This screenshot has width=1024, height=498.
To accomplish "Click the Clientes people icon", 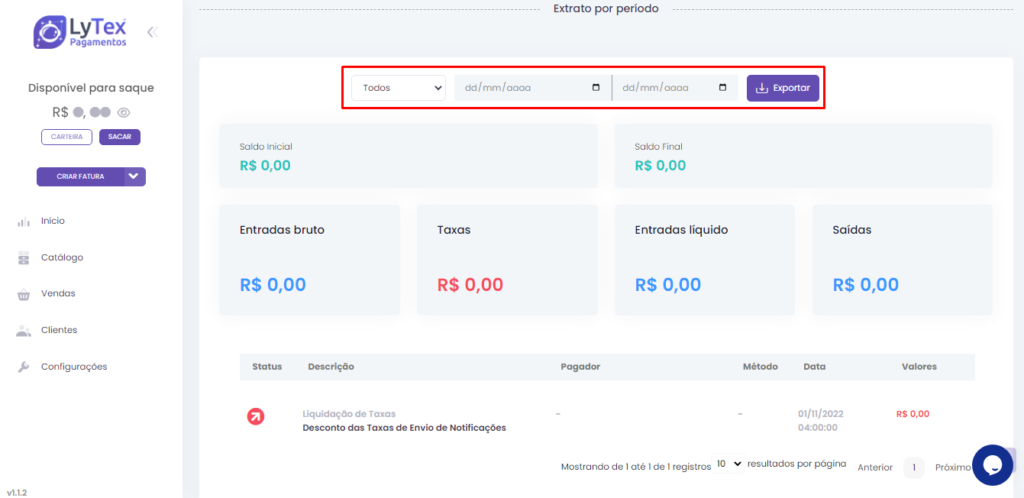I will click(24, 330).
